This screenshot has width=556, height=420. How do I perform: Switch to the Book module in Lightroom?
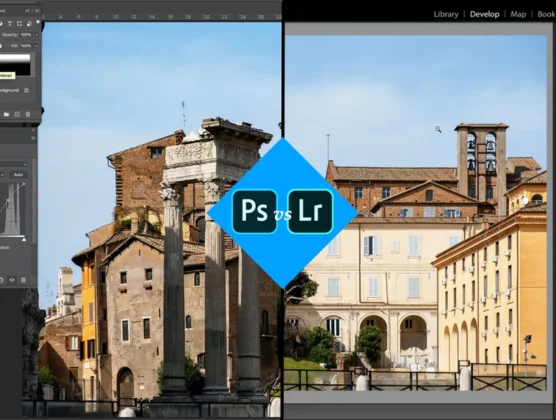click(x=546, y=14)
